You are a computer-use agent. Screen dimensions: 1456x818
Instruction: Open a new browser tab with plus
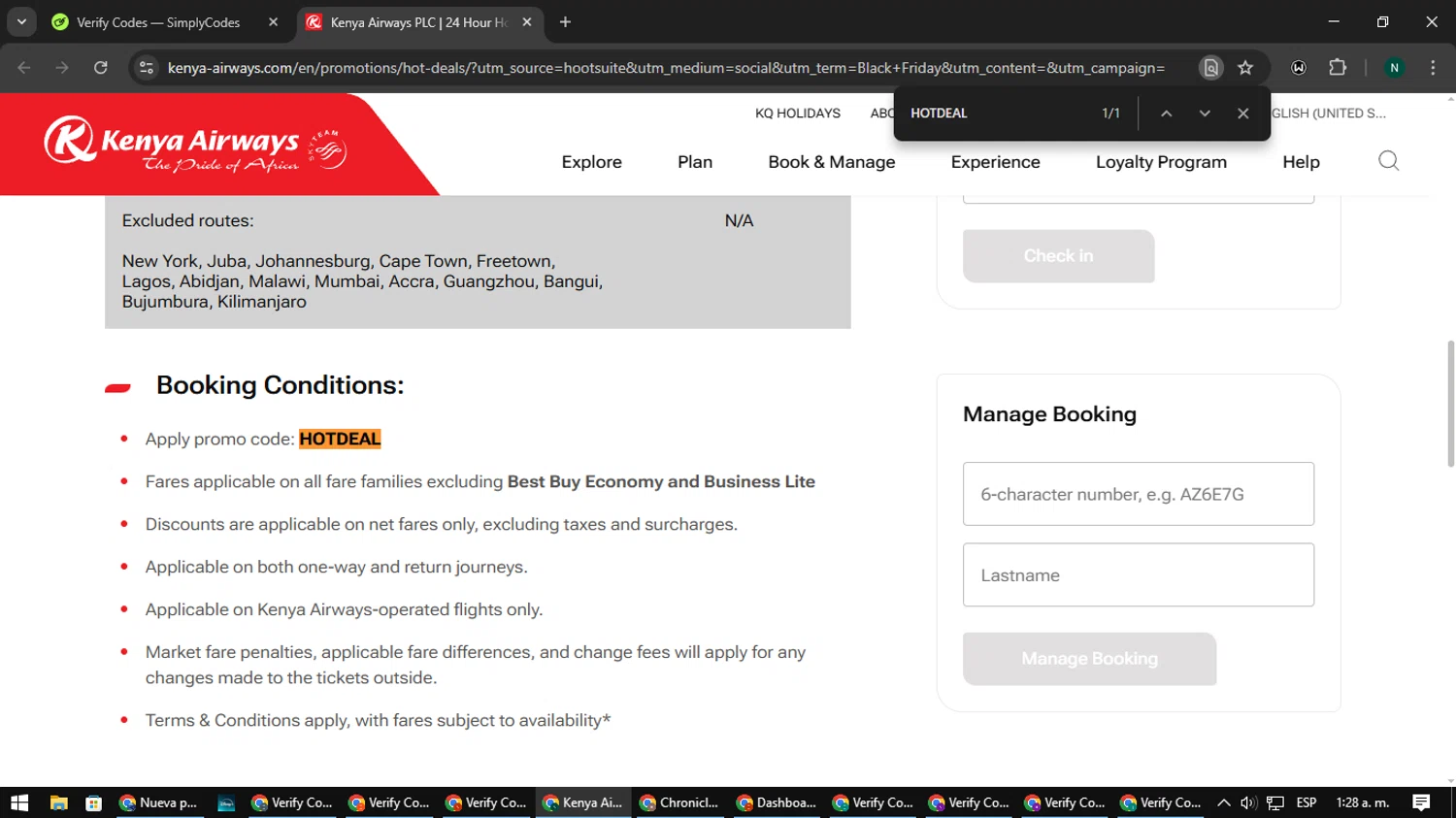tap(565, 22)
